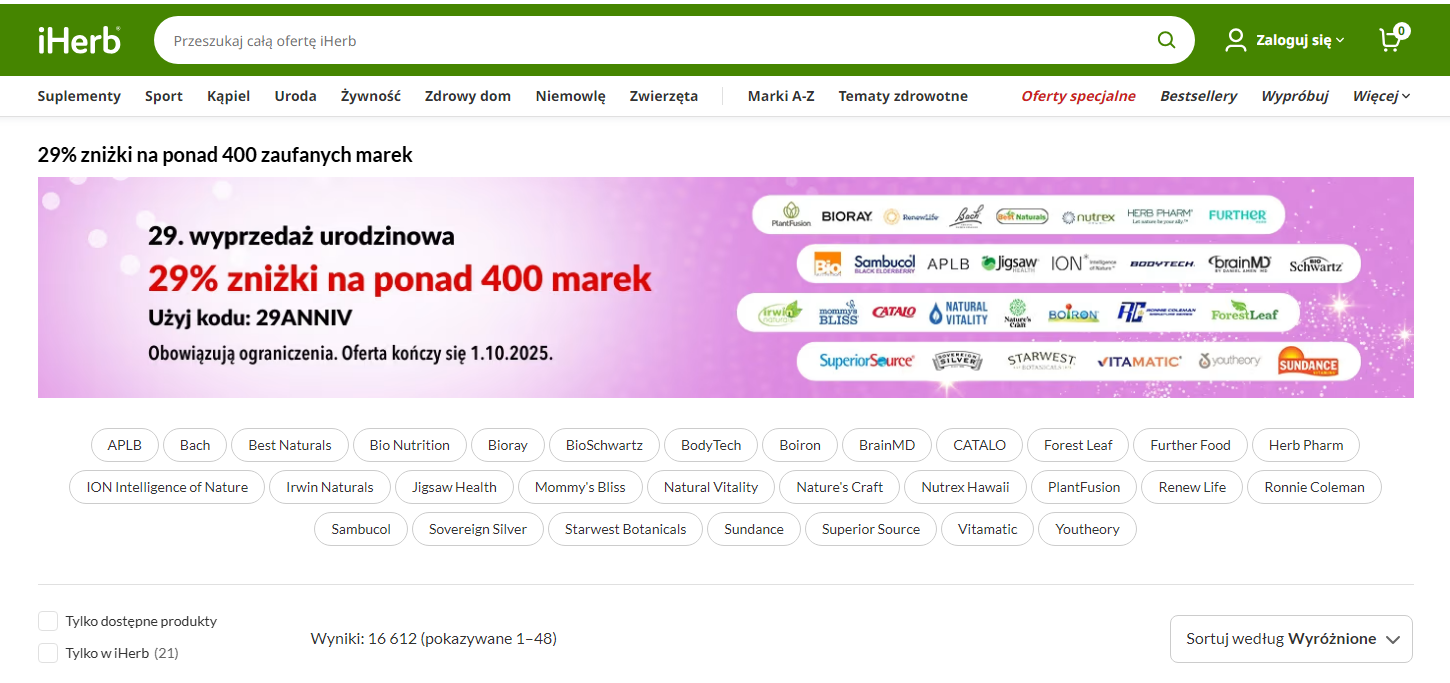This screenshot has height=683, width=1450.
Task: Choose Boiron brand chip
Action: pyautogui.click(x=800, y=445)
